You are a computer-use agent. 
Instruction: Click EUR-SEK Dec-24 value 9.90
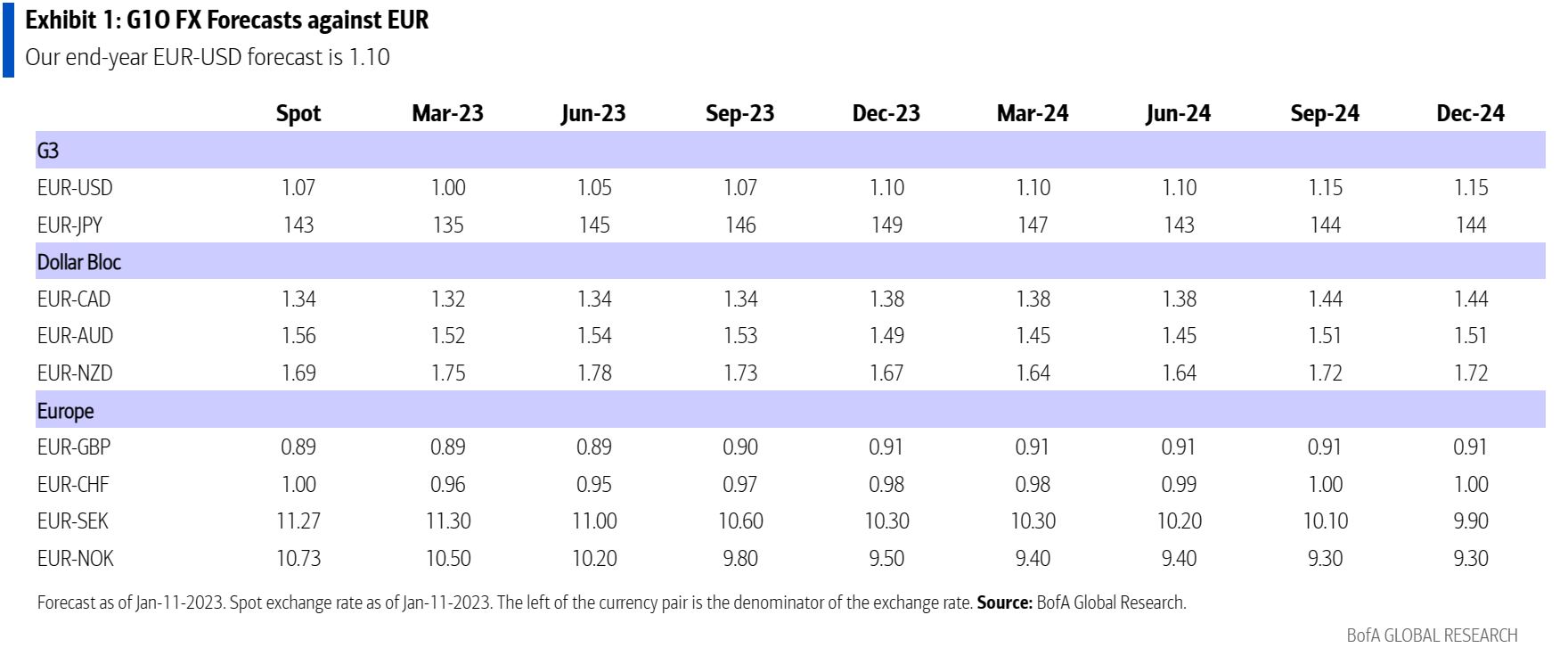[x=1471, y=521]
